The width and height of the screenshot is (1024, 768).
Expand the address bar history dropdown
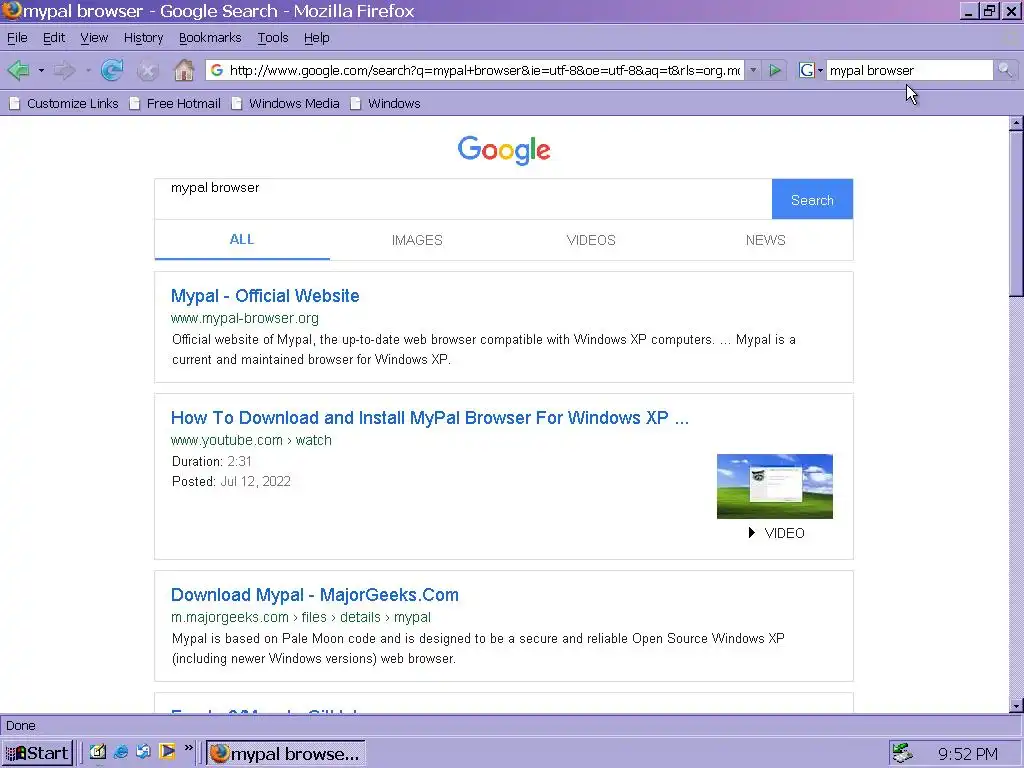(x=753, y=70)
